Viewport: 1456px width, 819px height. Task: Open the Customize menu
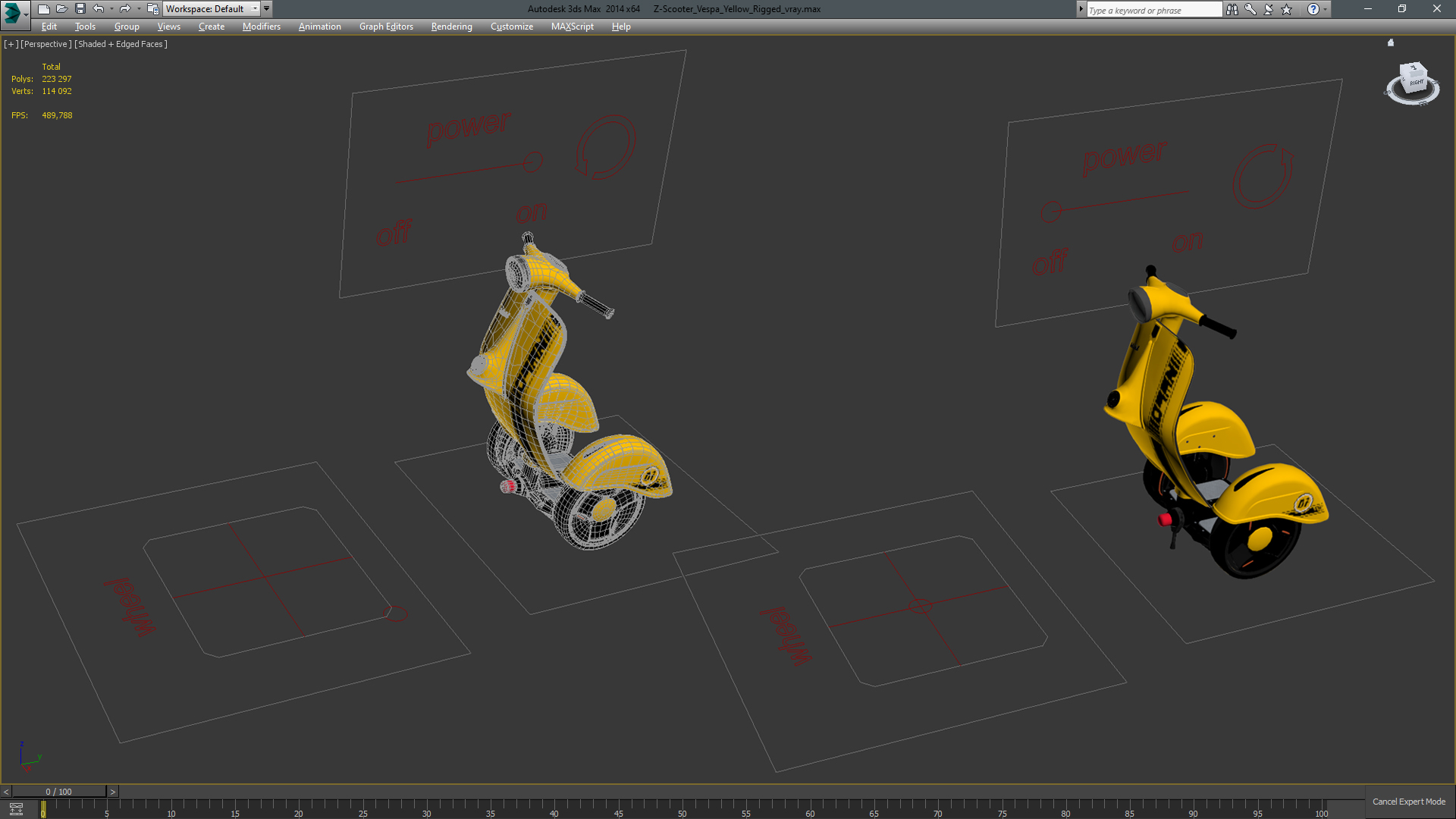click(x=512, y=27)
